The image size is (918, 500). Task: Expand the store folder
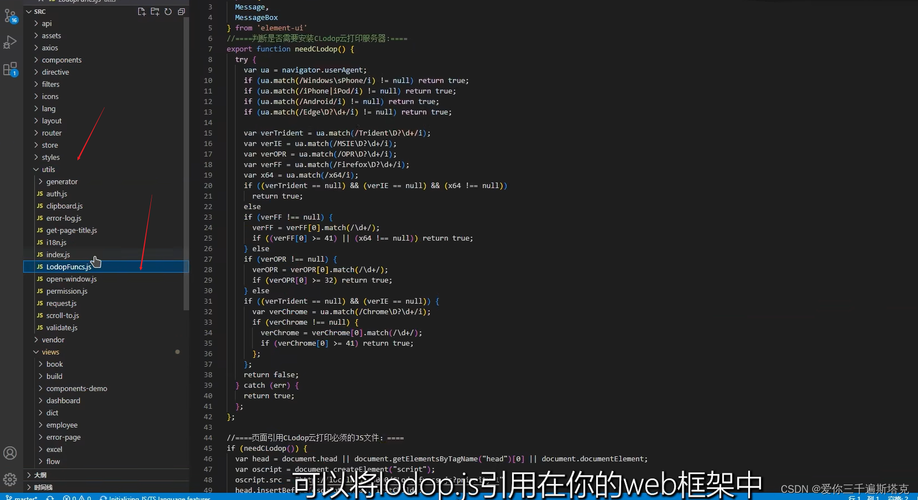(106, 145)
